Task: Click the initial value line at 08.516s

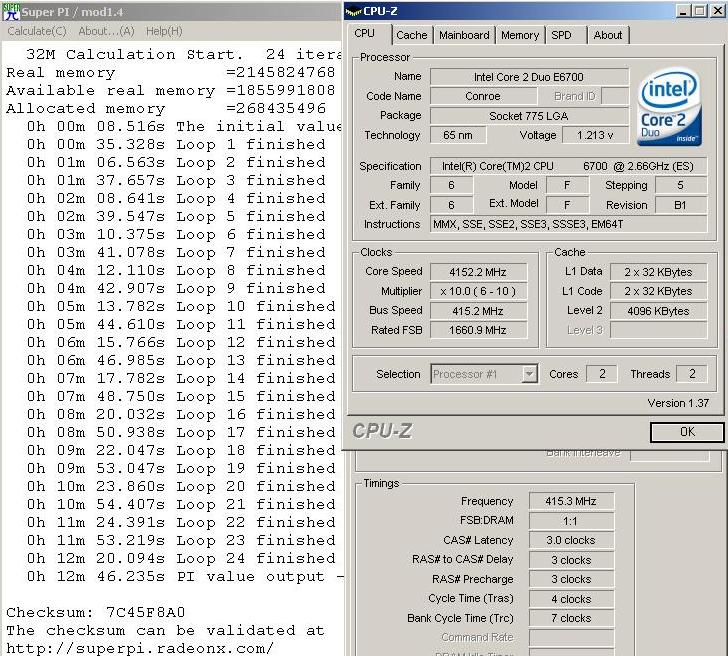Action: point(184,126)
